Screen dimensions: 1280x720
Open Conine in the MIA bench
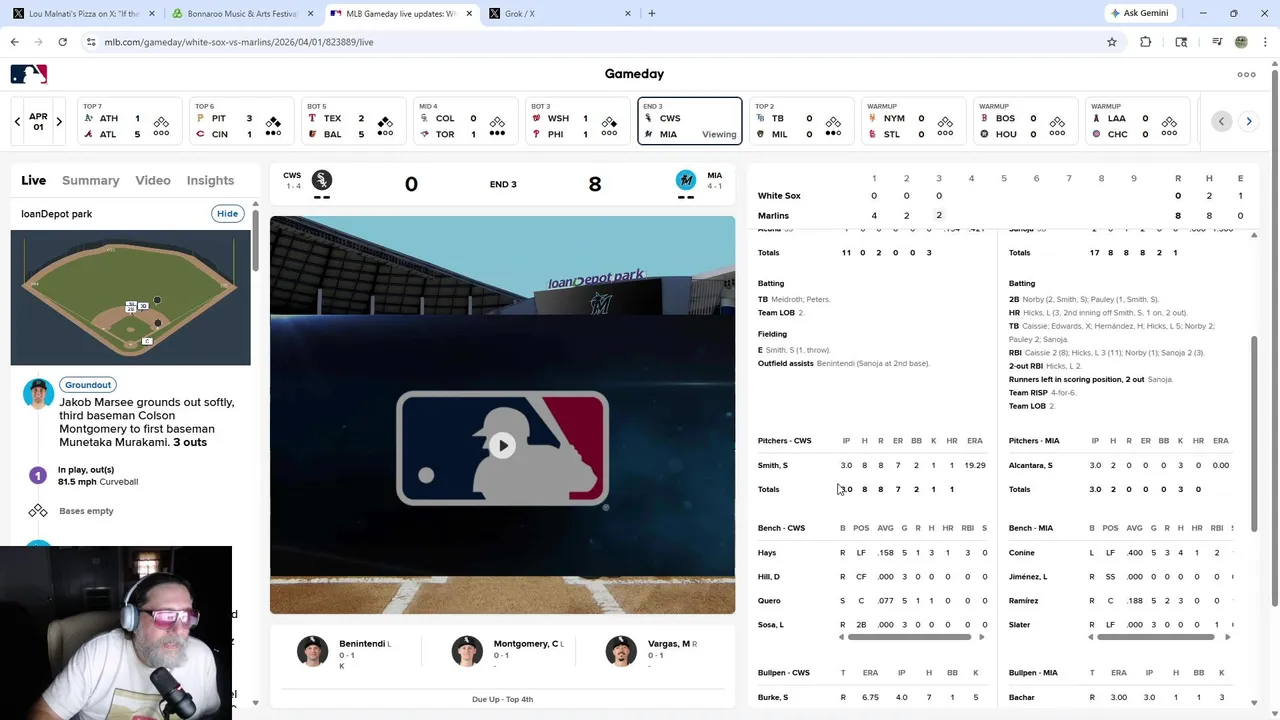(x=1021, y=553)
